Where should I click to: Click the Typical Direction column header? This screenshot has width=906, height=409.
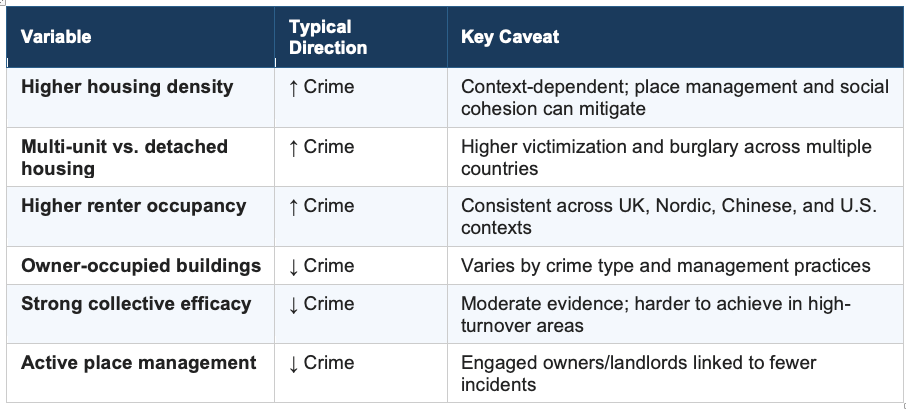(x=328, y=37)
